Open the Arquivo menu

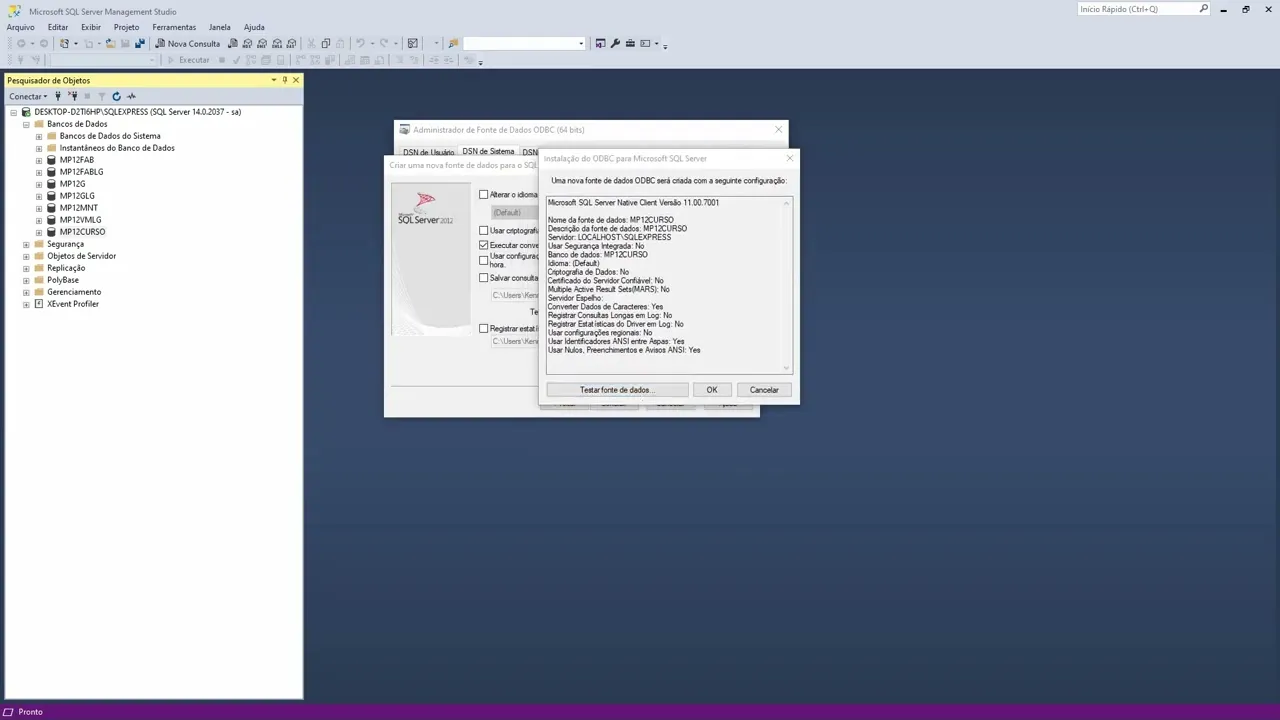point(20,27)
